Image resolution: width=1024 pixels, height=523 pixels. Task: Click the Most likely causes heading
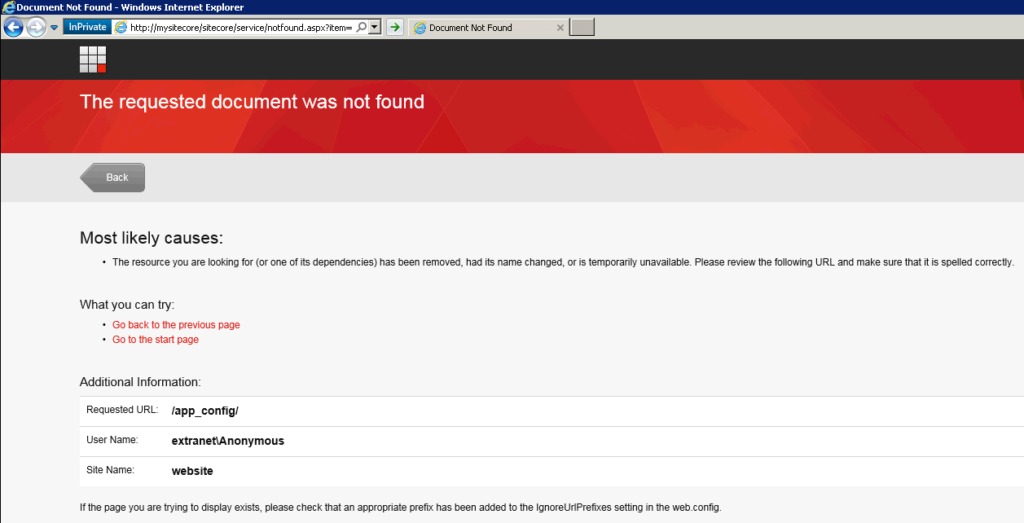[x=152, y=238]
